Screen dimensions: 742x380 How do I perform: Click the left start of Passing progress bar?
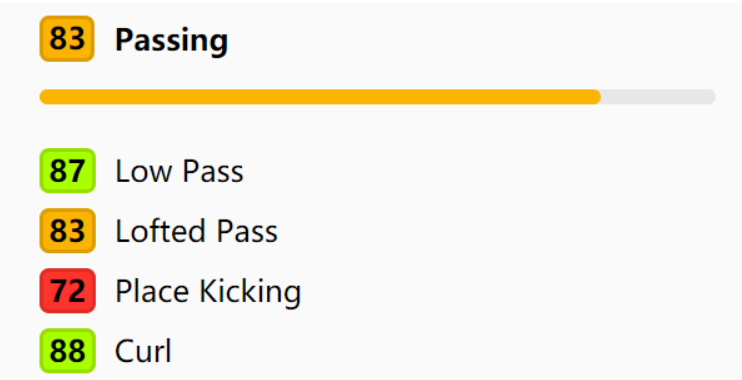click(46, 97)
